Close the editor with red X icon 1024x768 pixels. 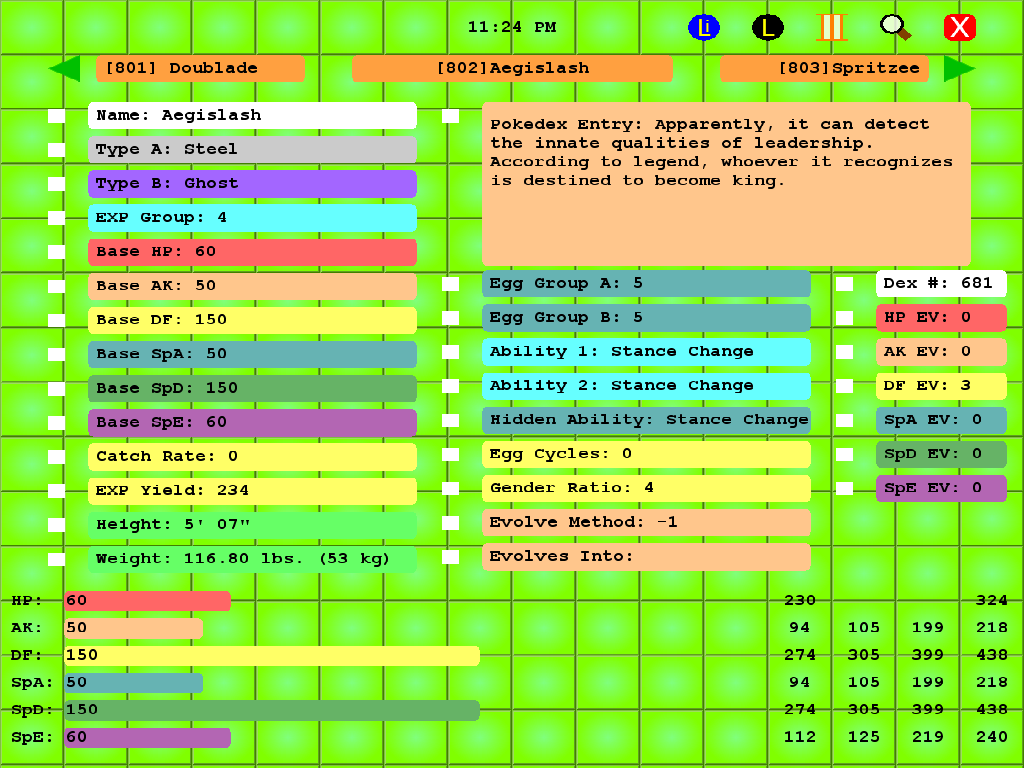pos(959,27)
